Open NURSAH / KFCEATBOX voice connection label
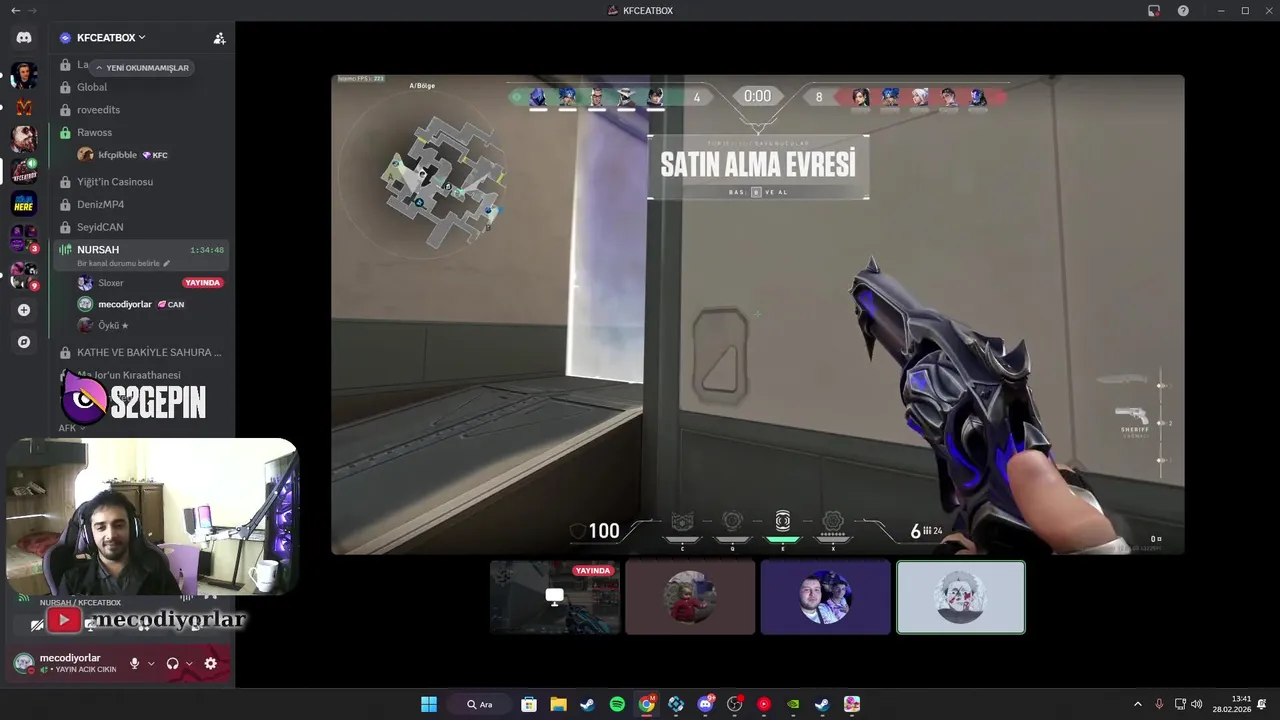Screen dimensions: 1280x720 pyautogui.click(x=80, y=603)
